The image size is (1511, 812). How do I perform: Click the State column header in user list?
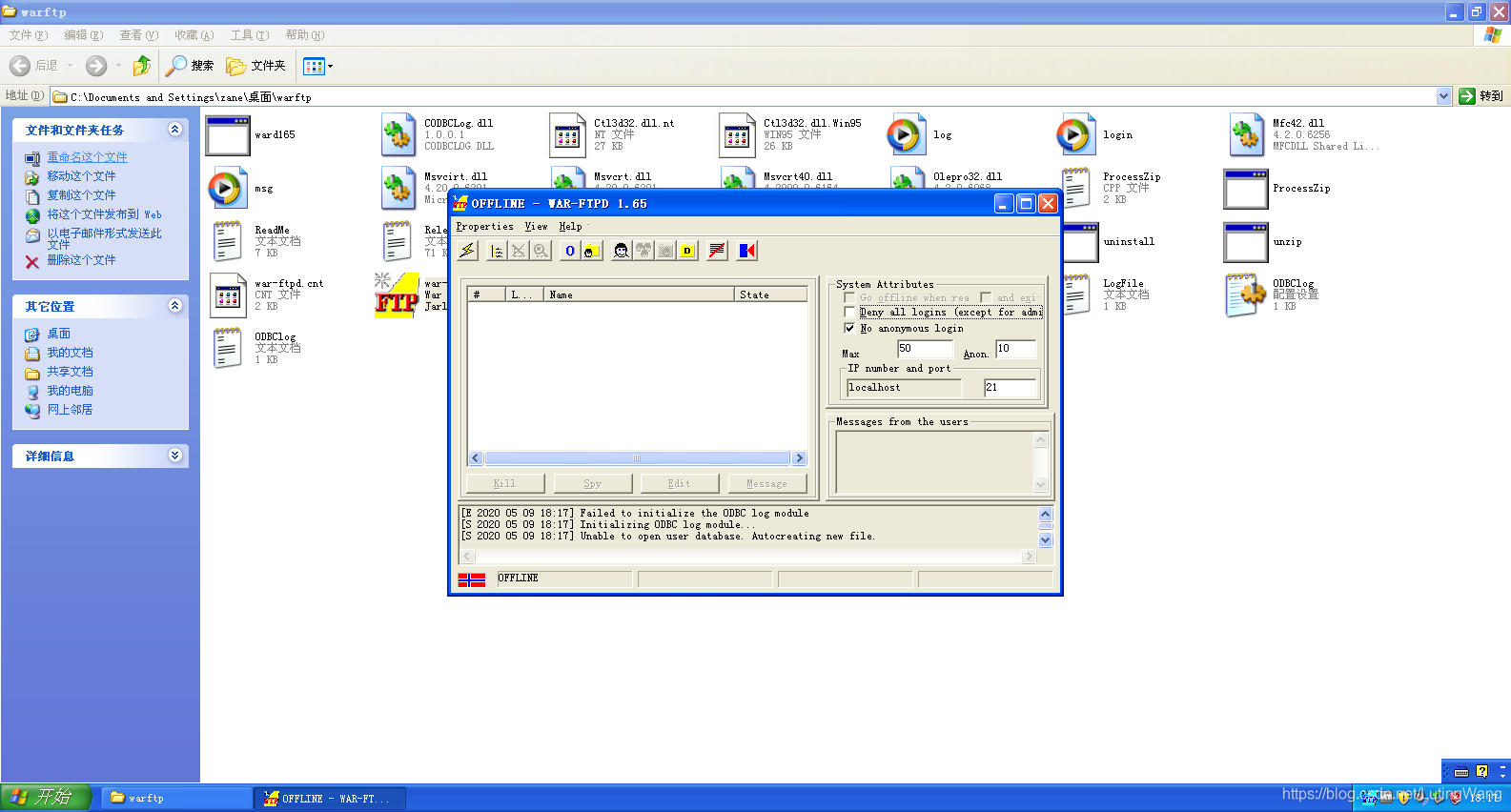click(x=771, y=294)
